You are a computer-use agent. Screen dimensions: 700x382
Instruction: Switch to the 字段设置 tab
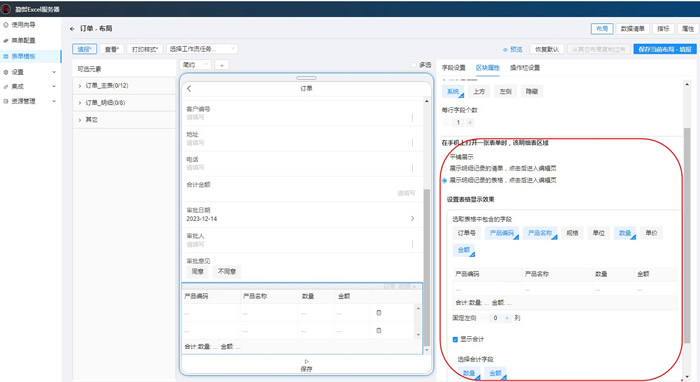454,68
